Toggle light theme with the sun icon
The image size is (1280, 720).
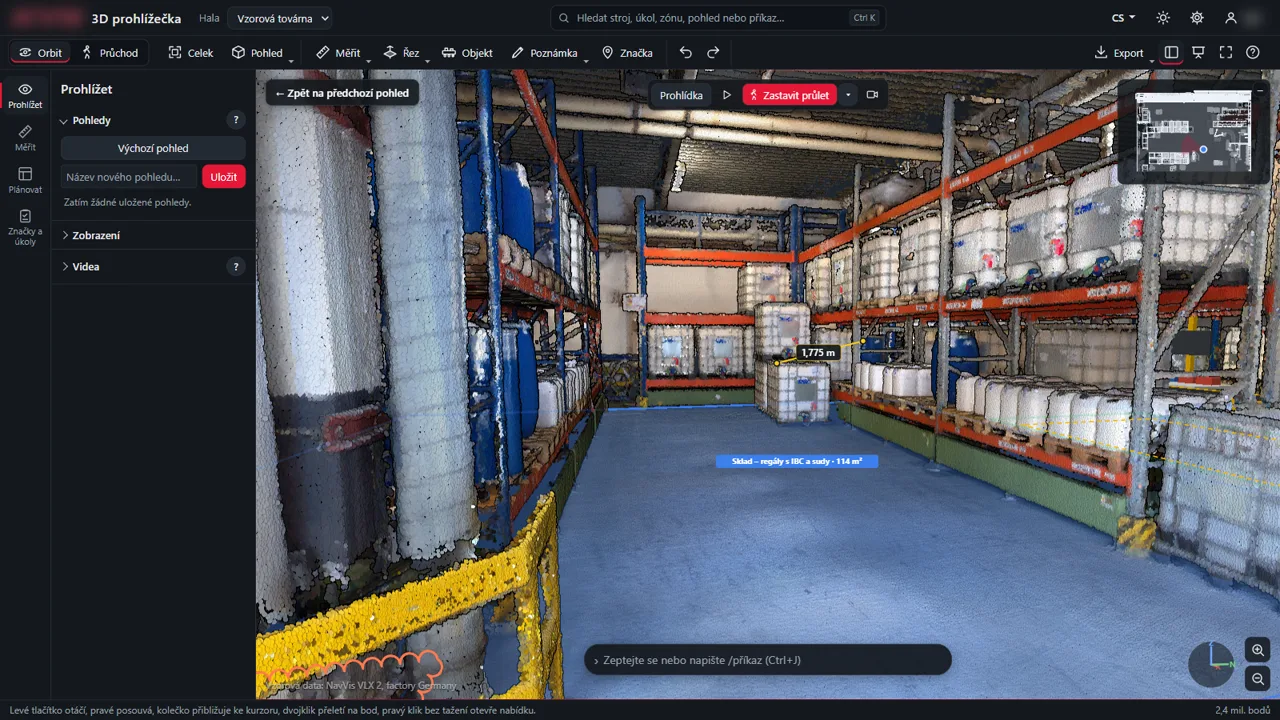click(1163, 18)
